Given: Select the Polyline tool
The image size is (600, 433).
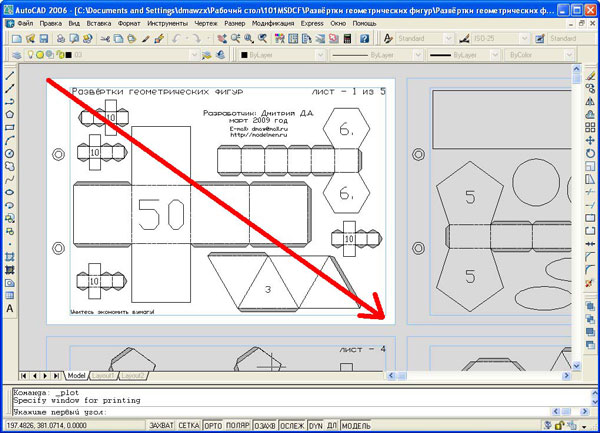Looking at the screenshot, I should (10, 101).
